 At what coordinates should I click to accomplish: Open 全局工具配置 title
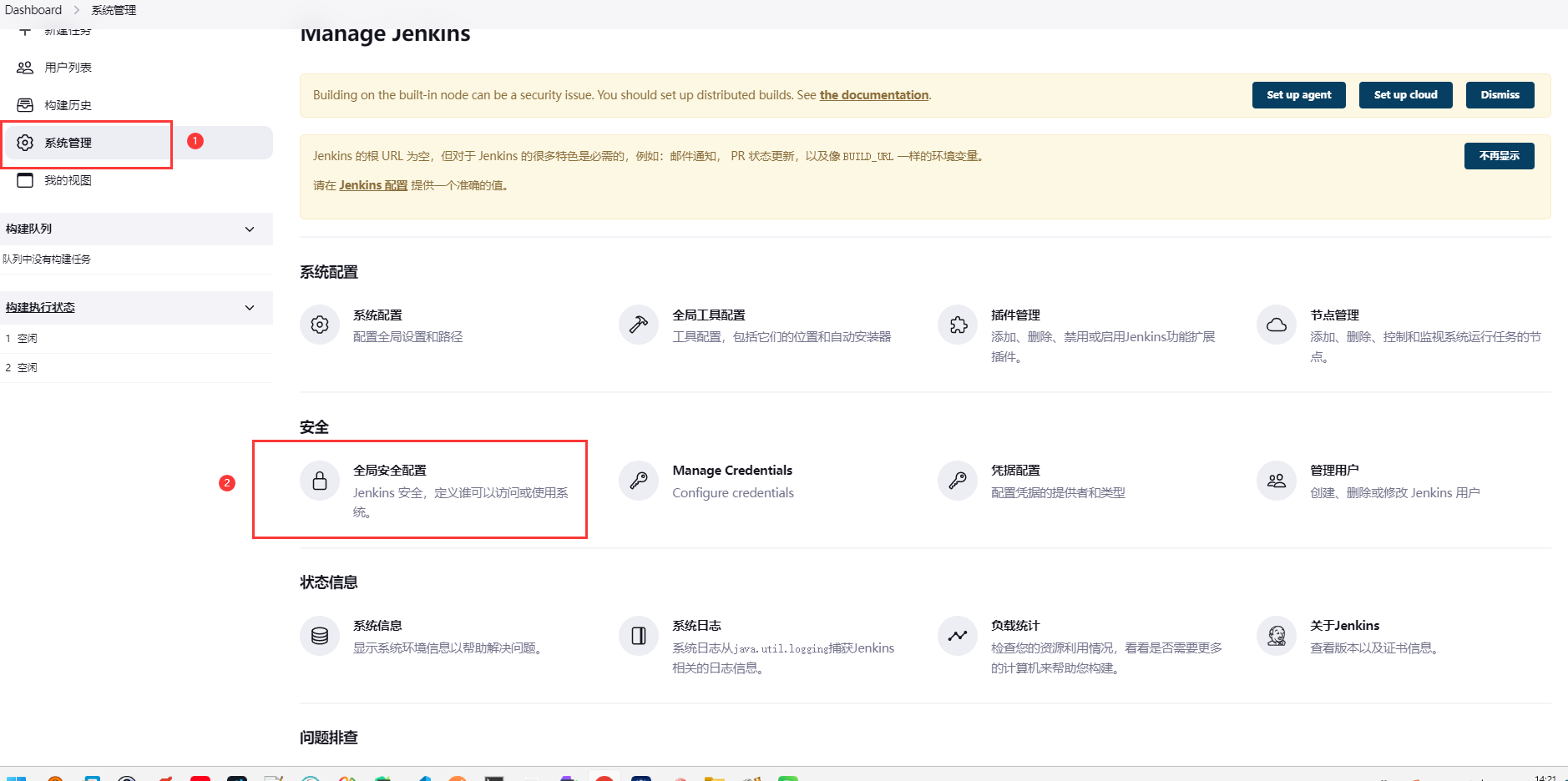pos(709,315)
